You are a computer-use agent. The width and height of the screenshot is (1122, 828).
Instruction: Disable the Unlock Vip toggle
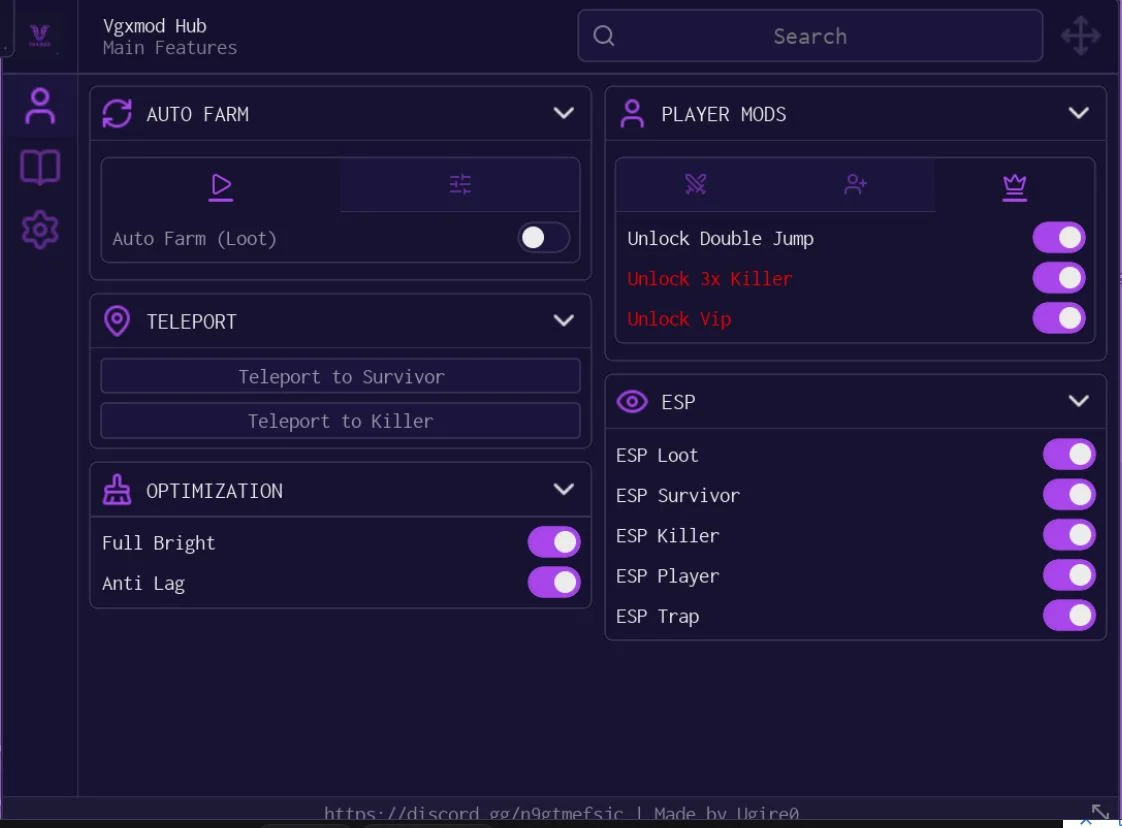pos(1058,318)
